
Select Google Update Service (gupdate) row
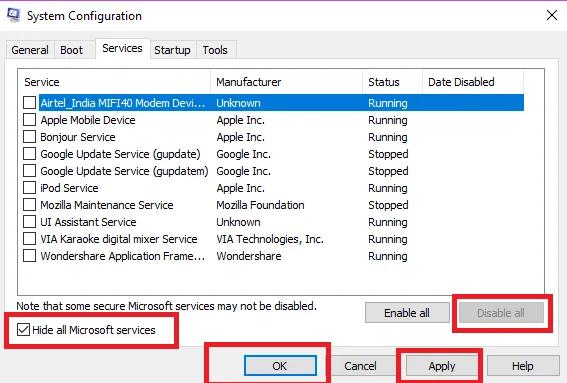[x=273, y=154]
